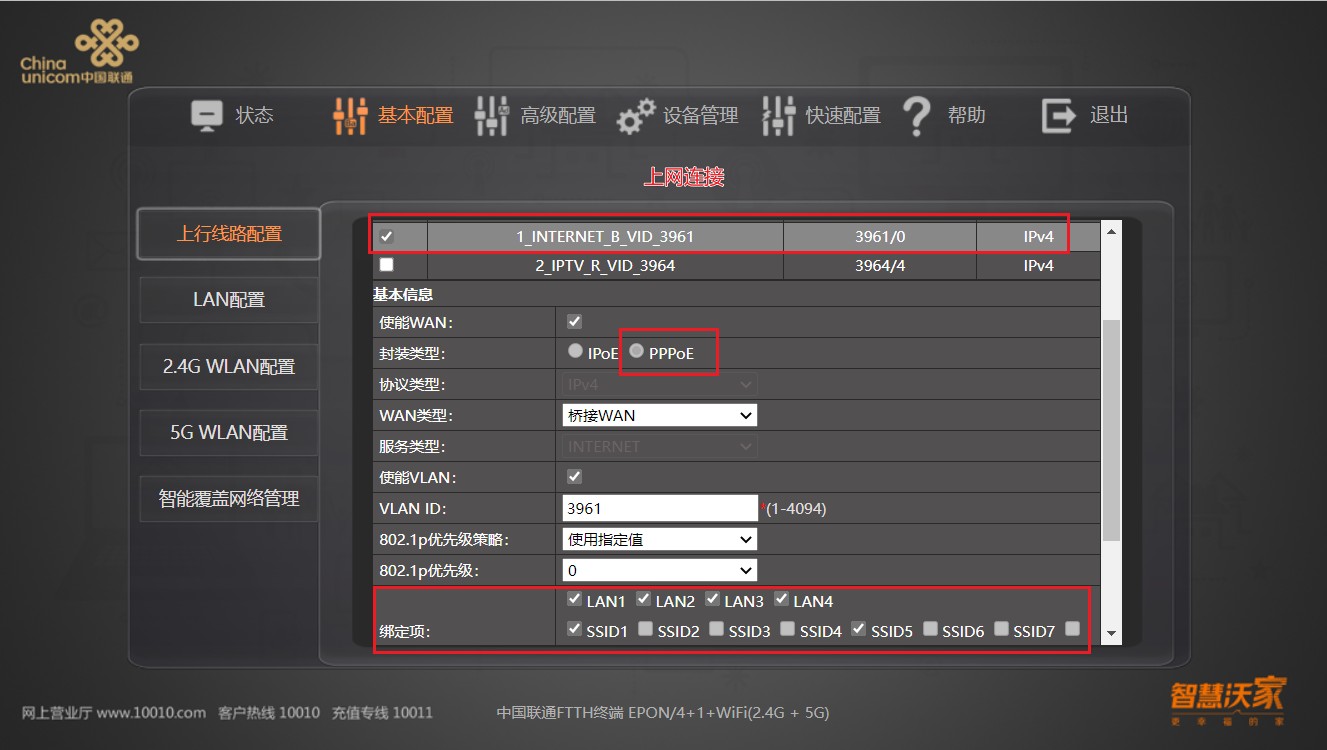Image resolution: width=1327 pixels, height=750 pixels.
Task: Open 高级配置 via its sliders icon
Action: [491, 115]
